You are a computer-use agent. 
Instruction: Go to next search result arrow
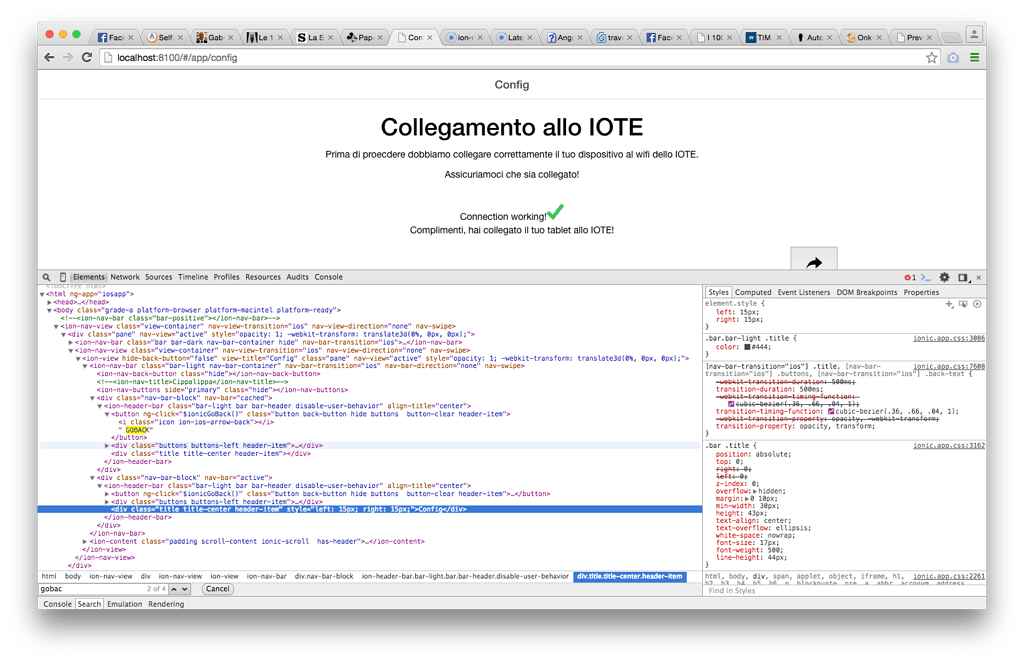[185, 589]
